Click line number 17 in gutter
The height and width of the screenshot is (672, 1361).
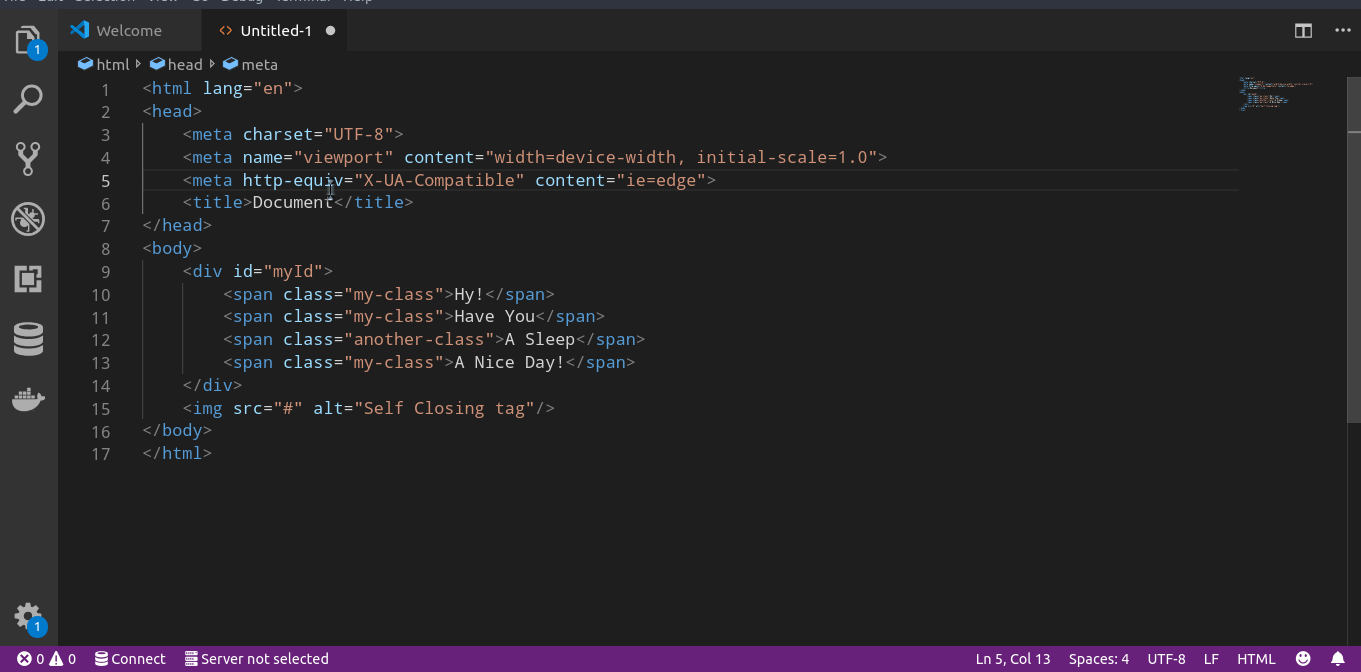(101, 456)
